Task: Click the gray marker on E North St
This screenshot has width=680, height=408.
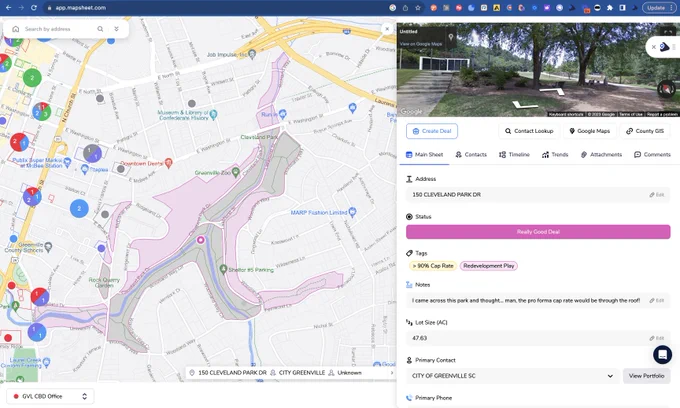Action: tap(100, 98)
